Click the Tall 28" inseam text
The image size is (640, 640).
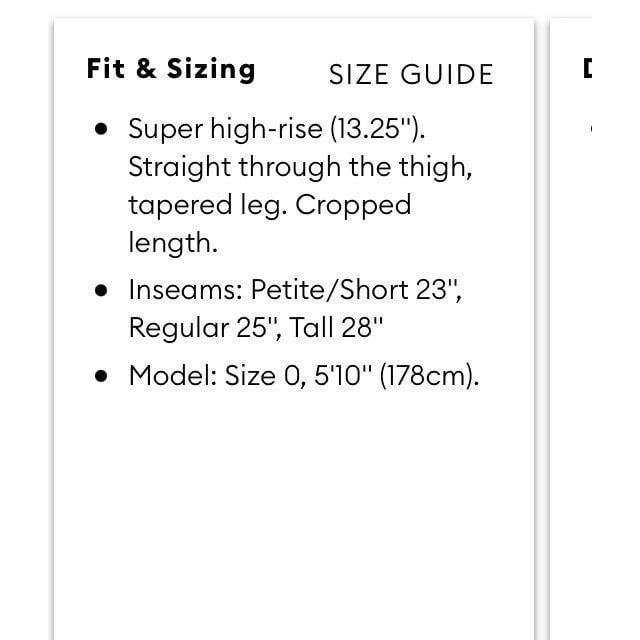[336, 327]
